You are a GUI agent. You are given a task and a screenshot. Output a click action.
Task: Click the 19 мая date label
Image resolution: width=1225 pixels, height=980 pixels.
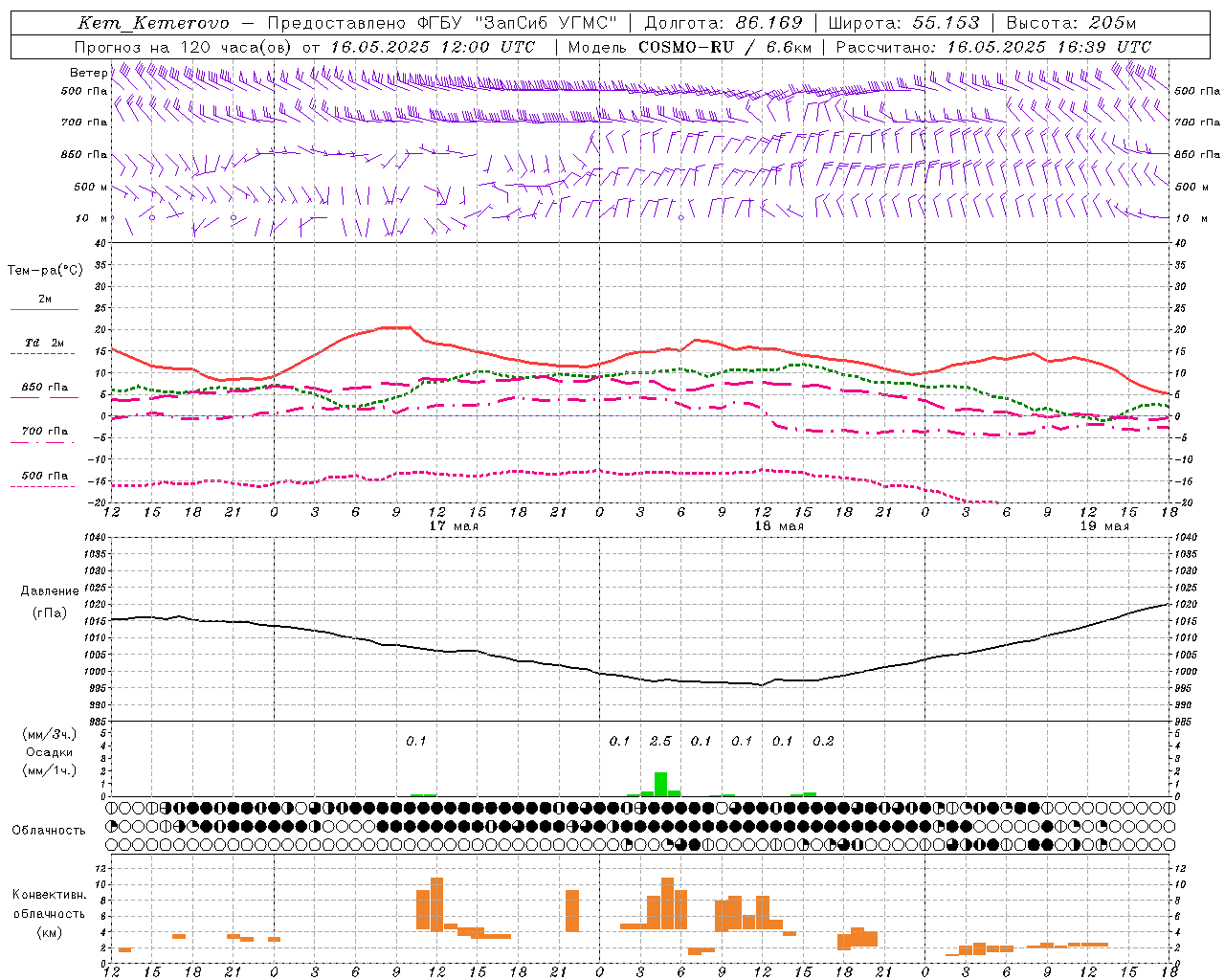click(x=1104, y=526)
